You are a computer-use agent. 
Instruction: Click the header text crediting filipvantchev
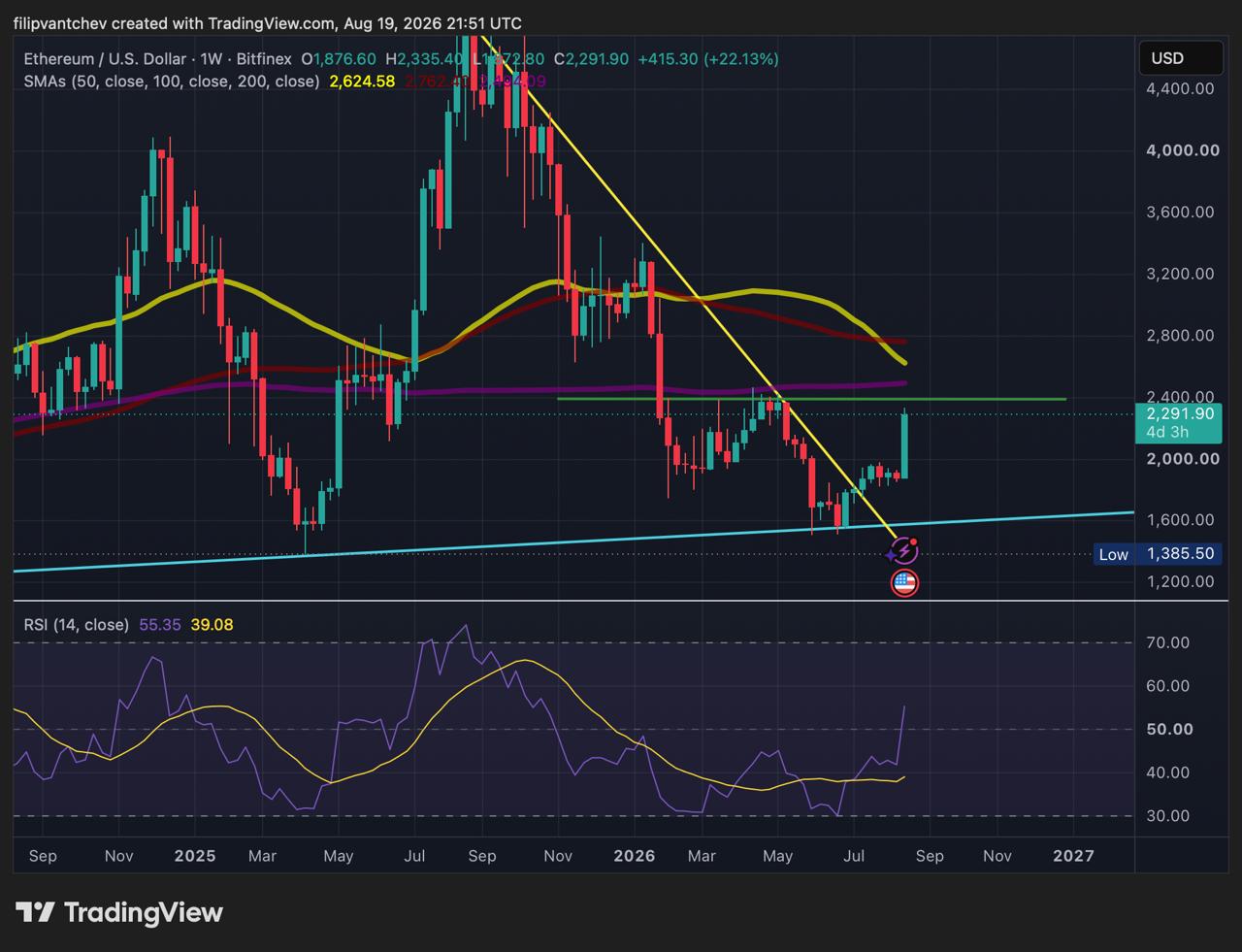coord(267,23)
